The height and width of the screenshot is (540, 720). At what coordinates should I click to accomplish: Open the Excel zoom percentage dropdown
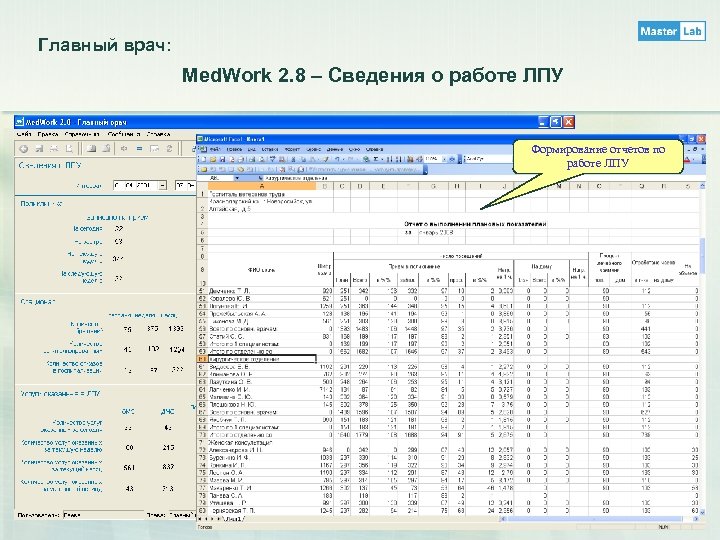pos(444,159)
